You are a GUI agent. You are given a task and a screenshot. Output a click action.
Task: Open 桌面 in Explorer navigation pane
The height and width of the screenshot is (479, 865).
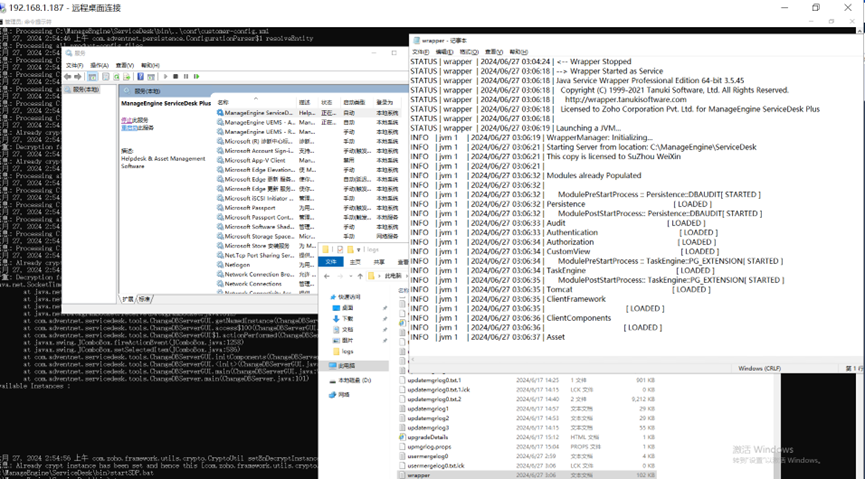point(343,308)
